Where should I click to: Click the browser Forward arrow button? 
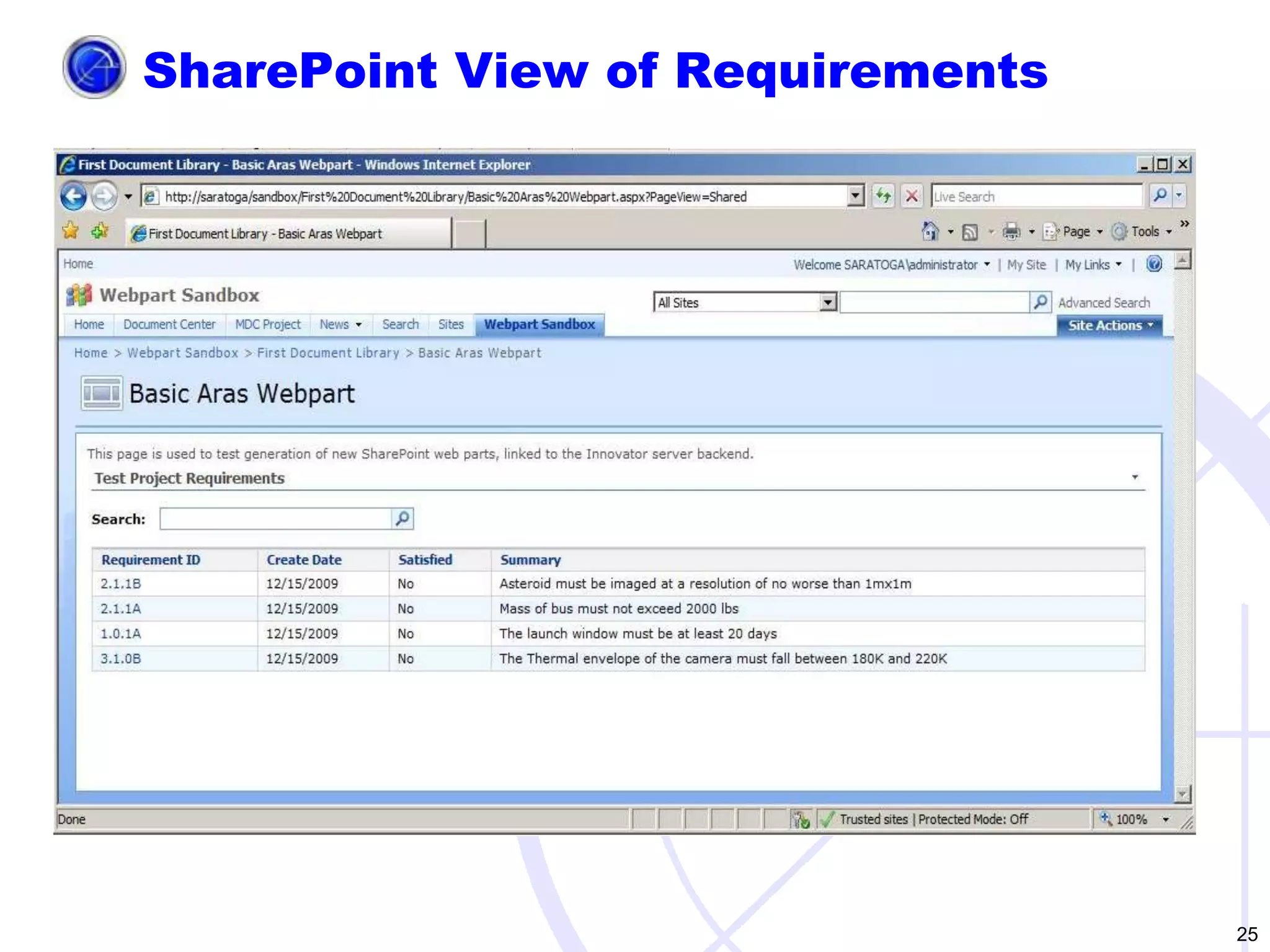[x=104, y=197]
